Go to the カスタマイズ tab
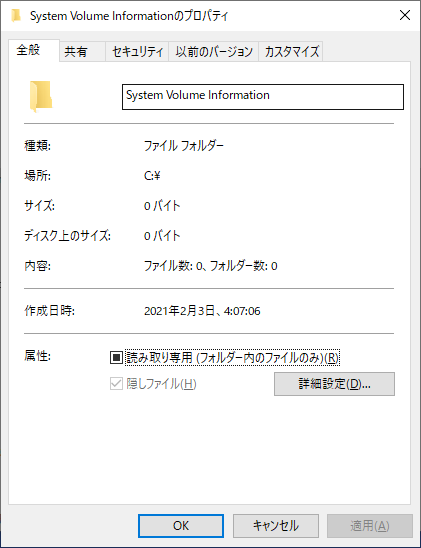This screenshot has height=548, width=421. coord(291,52)
